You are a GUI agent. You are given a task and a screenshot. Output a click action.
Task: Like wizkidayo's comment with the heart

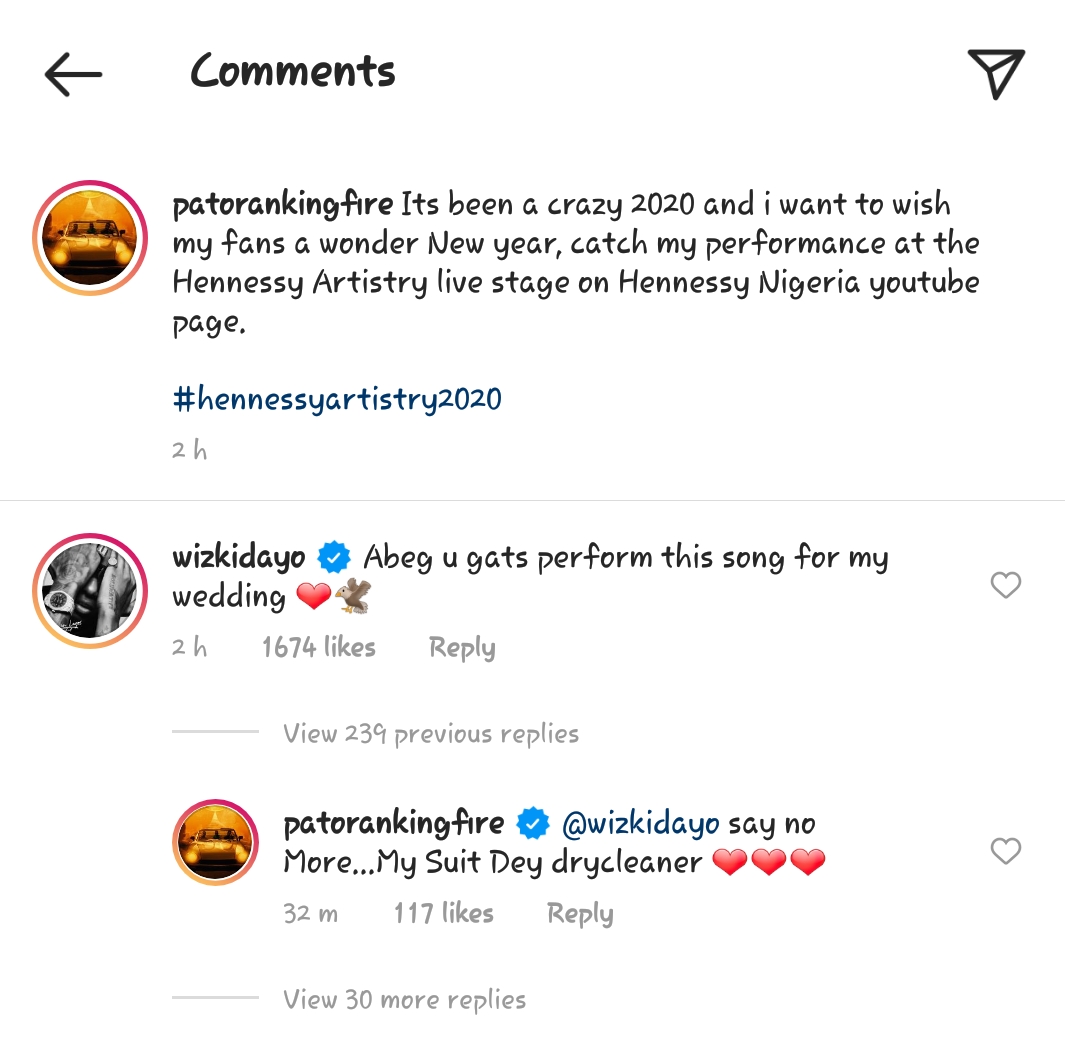tap(1005, 585)
